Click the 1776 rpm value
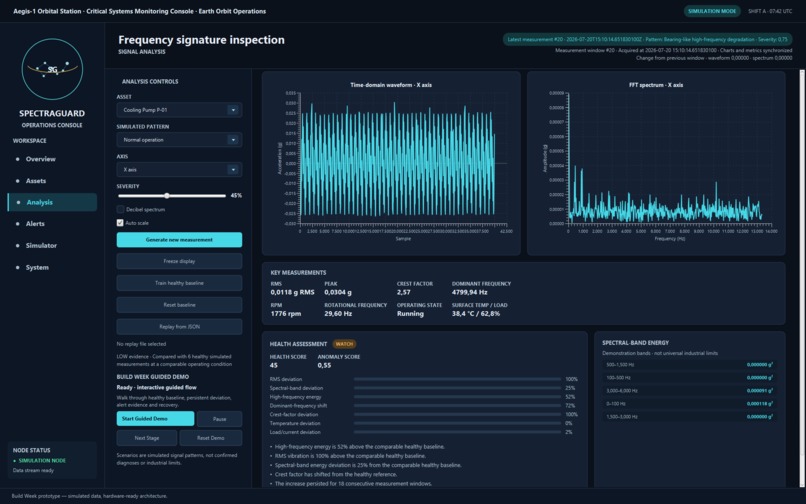 click(286, 314)
